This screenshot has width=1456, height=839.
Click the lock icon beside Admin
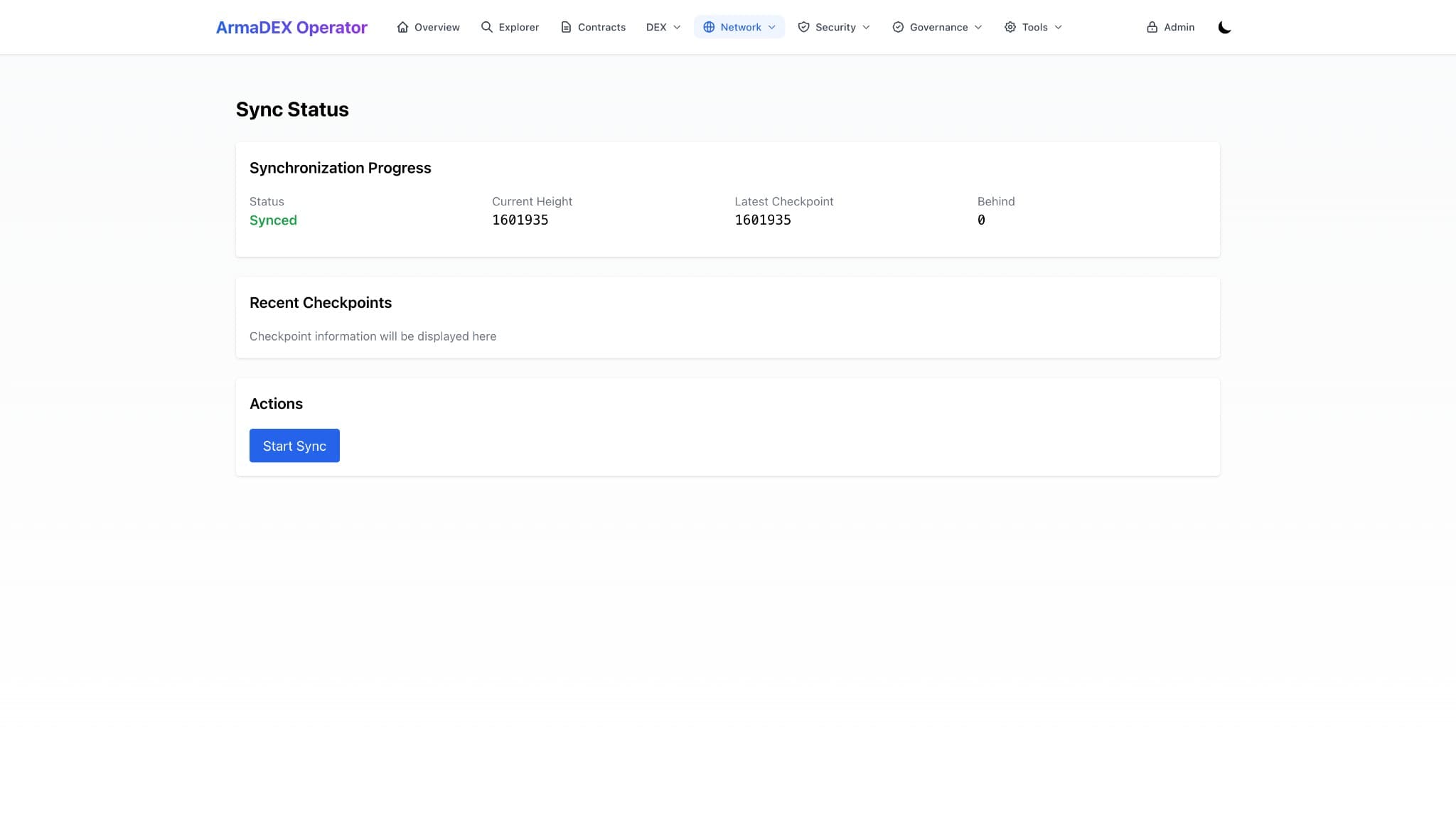[1153, 27]
